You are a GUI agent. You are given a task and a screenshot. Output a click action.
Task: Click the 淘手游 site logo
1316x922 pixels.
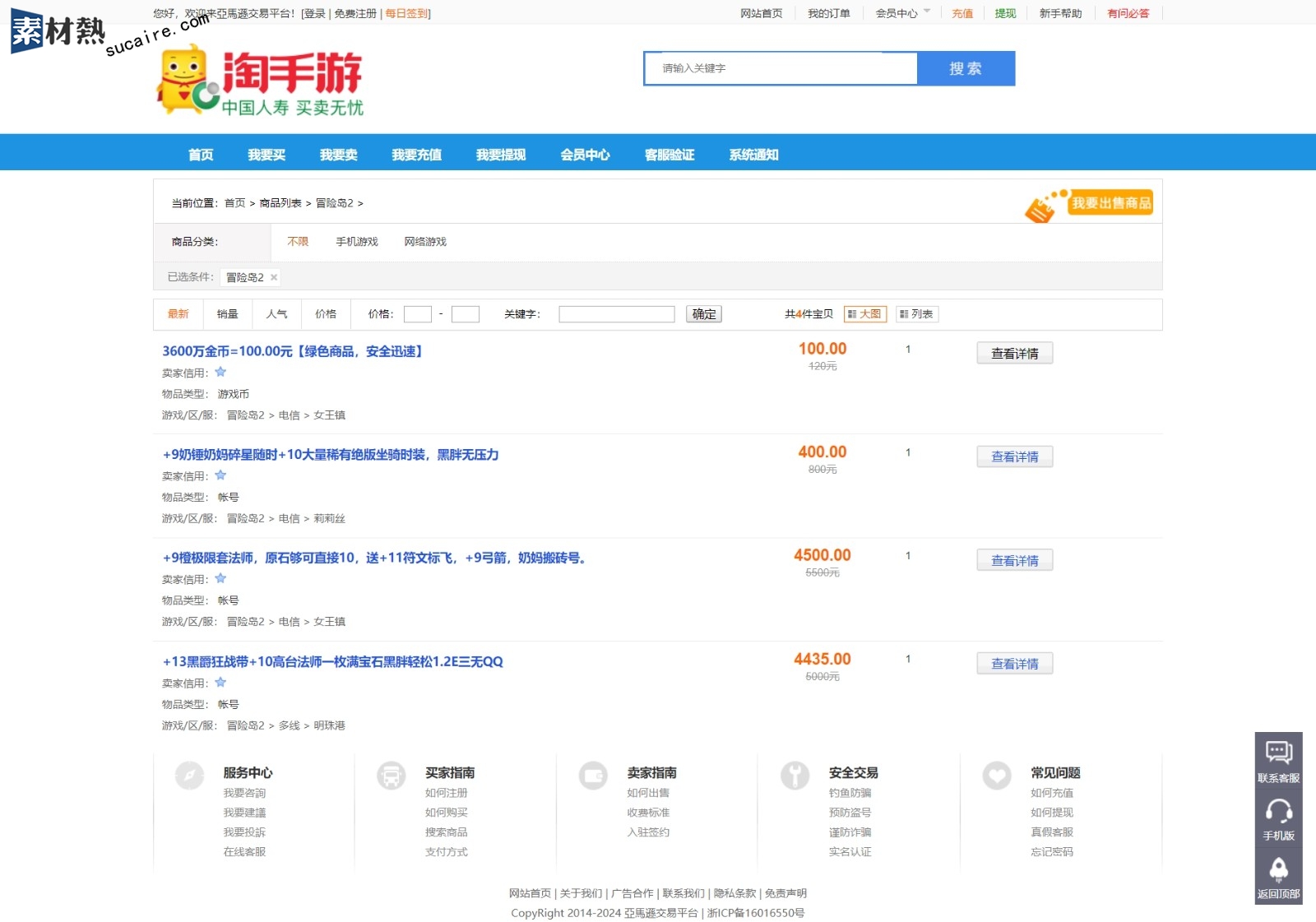(x=260, y=81)
